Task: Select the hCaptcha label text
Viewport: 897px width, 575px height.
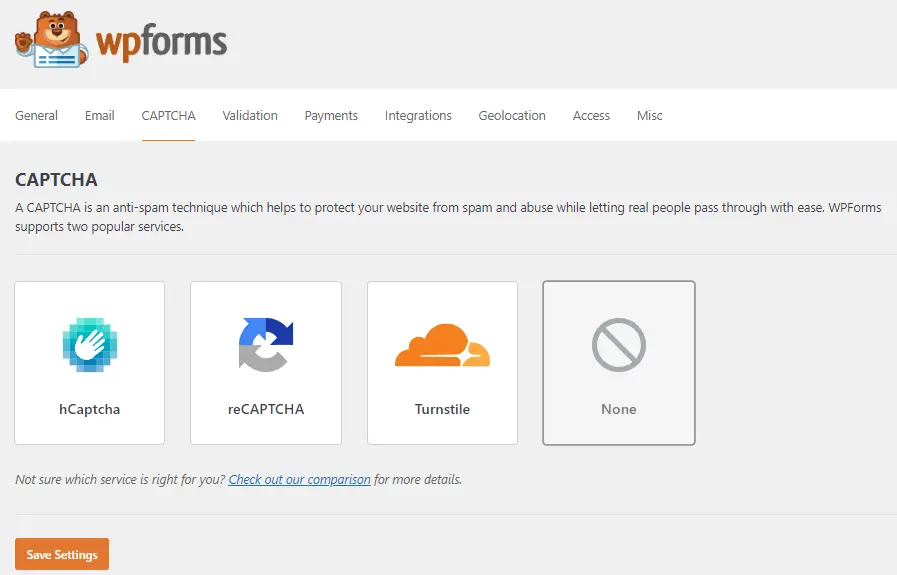Action: (x=90, y=409)
